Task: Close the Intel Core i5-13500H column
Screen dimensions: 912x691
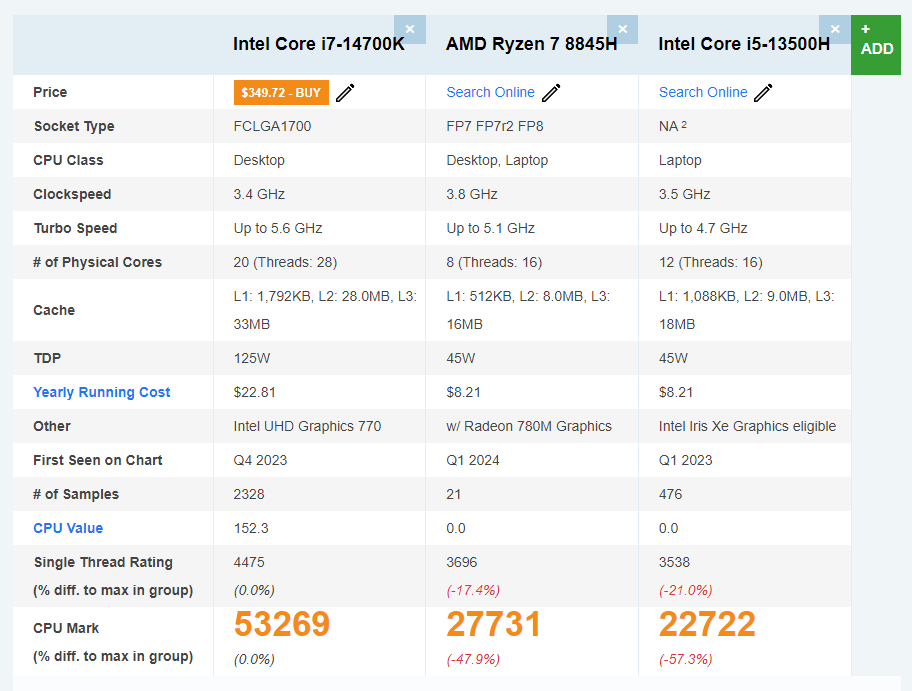Action: pos(835,29)
